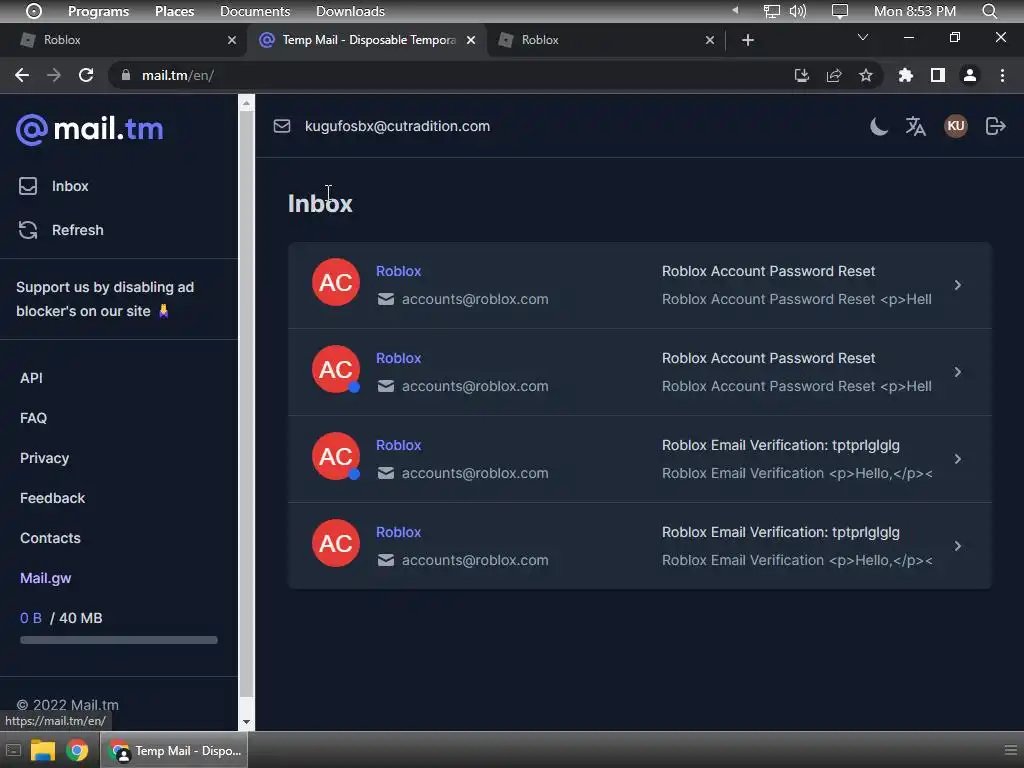Open the file manager from the taskbar

(42, 750)
